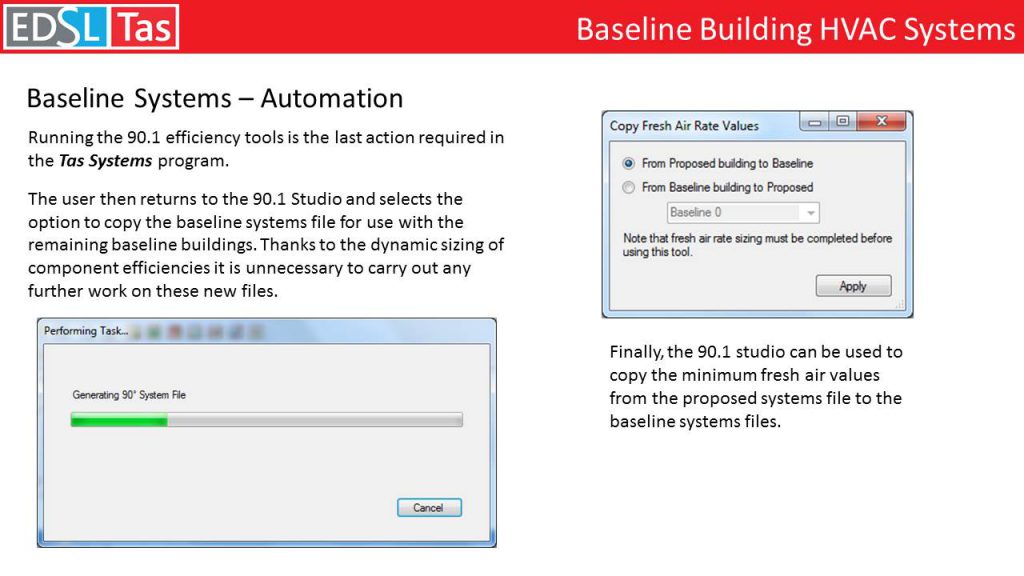
Task: Minimize the Copy Fresh Air Rate Values dialog
Action: (x=816, y=122)
